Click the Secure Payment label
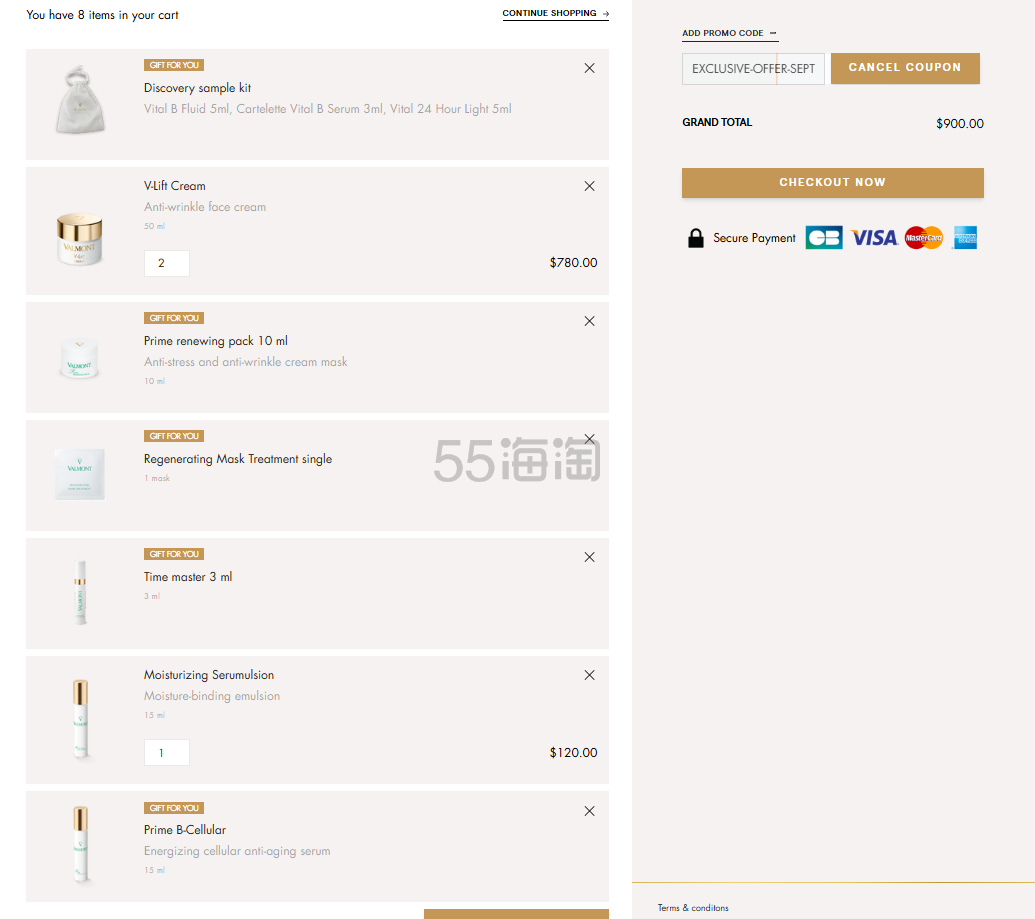1035x919 pixels. click(754, 238)
